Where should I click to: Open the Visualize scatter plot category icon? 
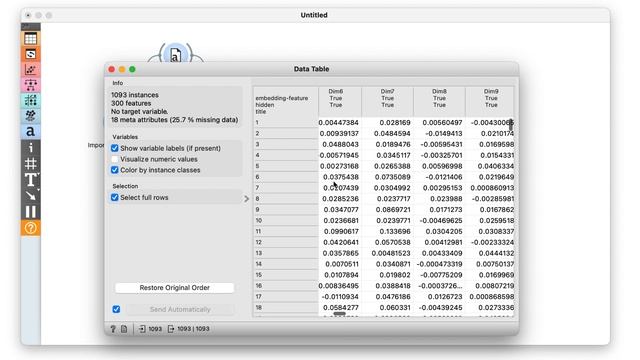[x=31, y=70]
